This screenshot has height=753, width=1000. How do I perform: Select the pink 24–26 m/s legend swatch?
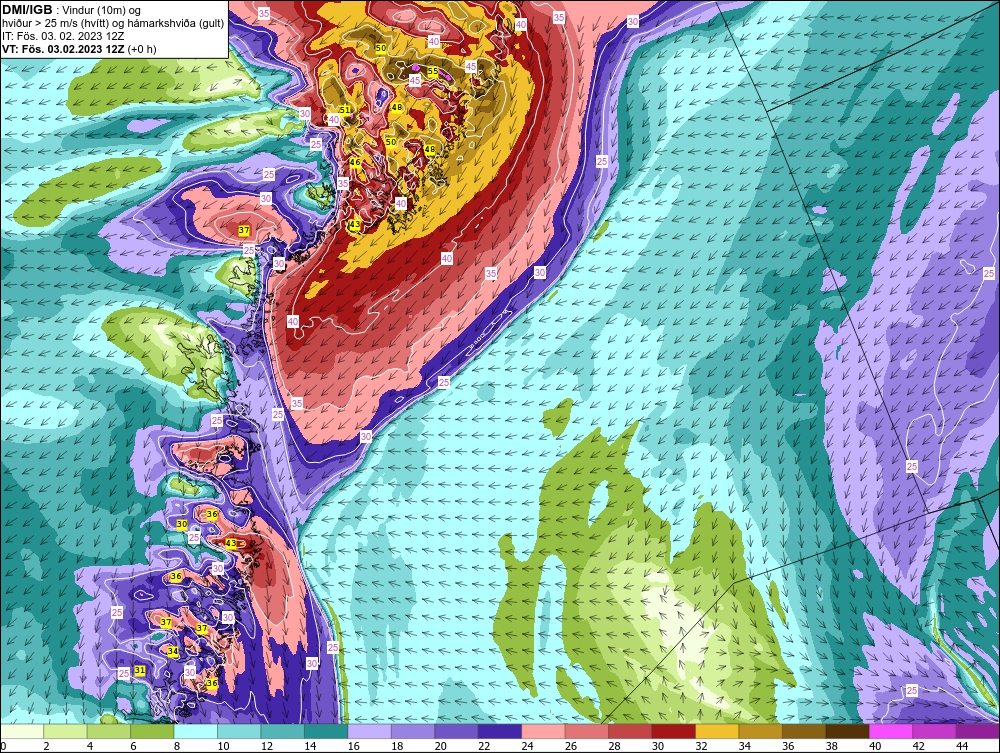coord(543,731)
